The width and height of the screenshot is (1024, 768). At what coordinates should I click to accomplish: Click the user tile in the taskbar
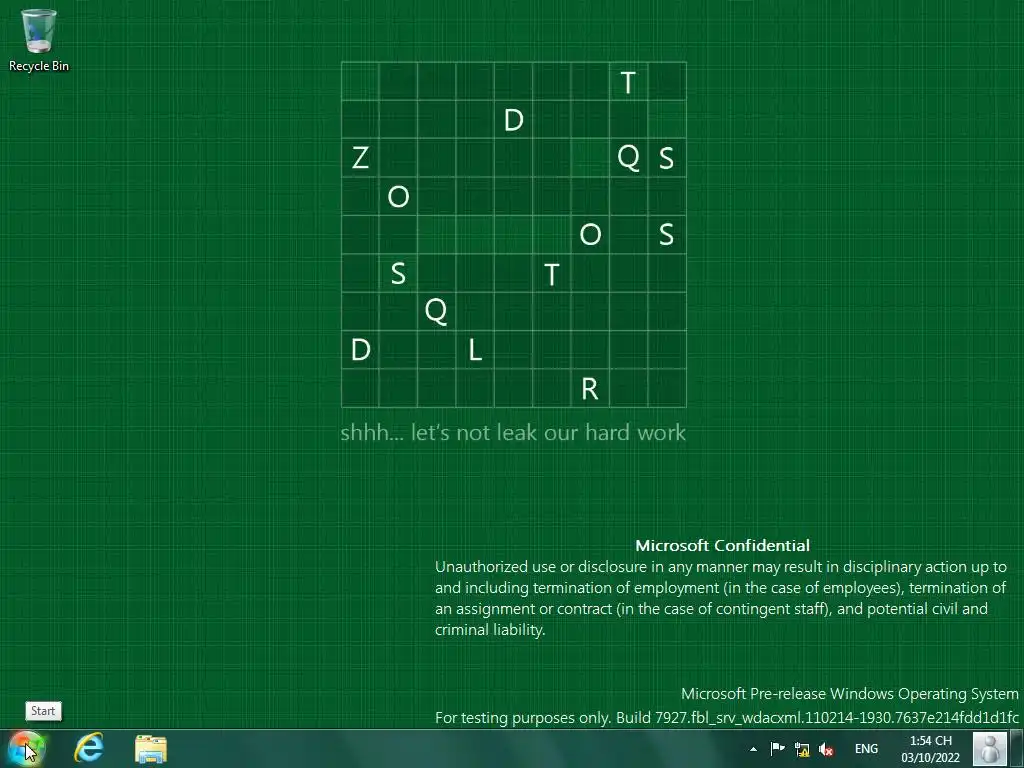[x=989, y=749]
